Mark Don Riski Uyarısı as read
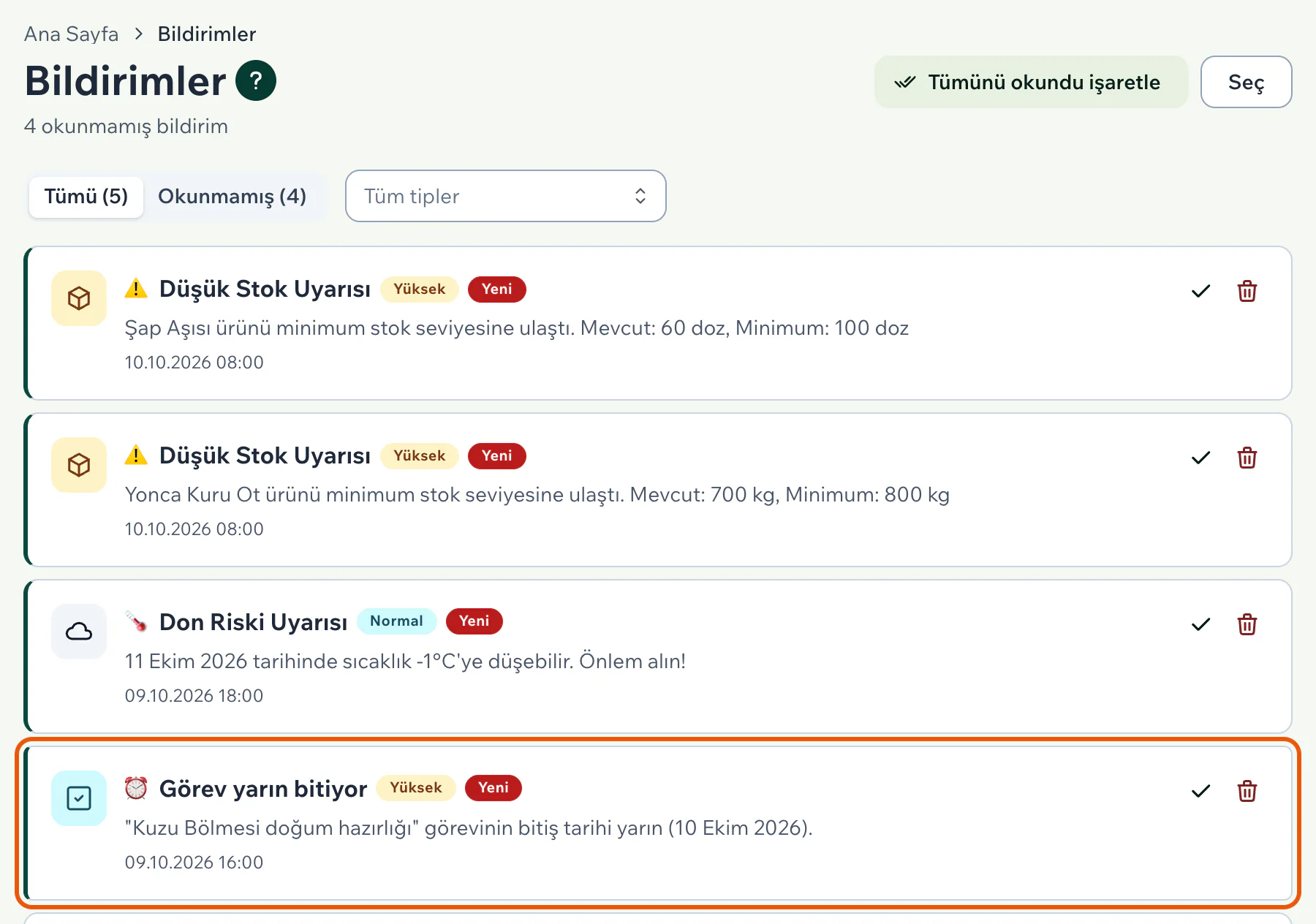Viewport: 1316px width, 924px height. 1200,624
